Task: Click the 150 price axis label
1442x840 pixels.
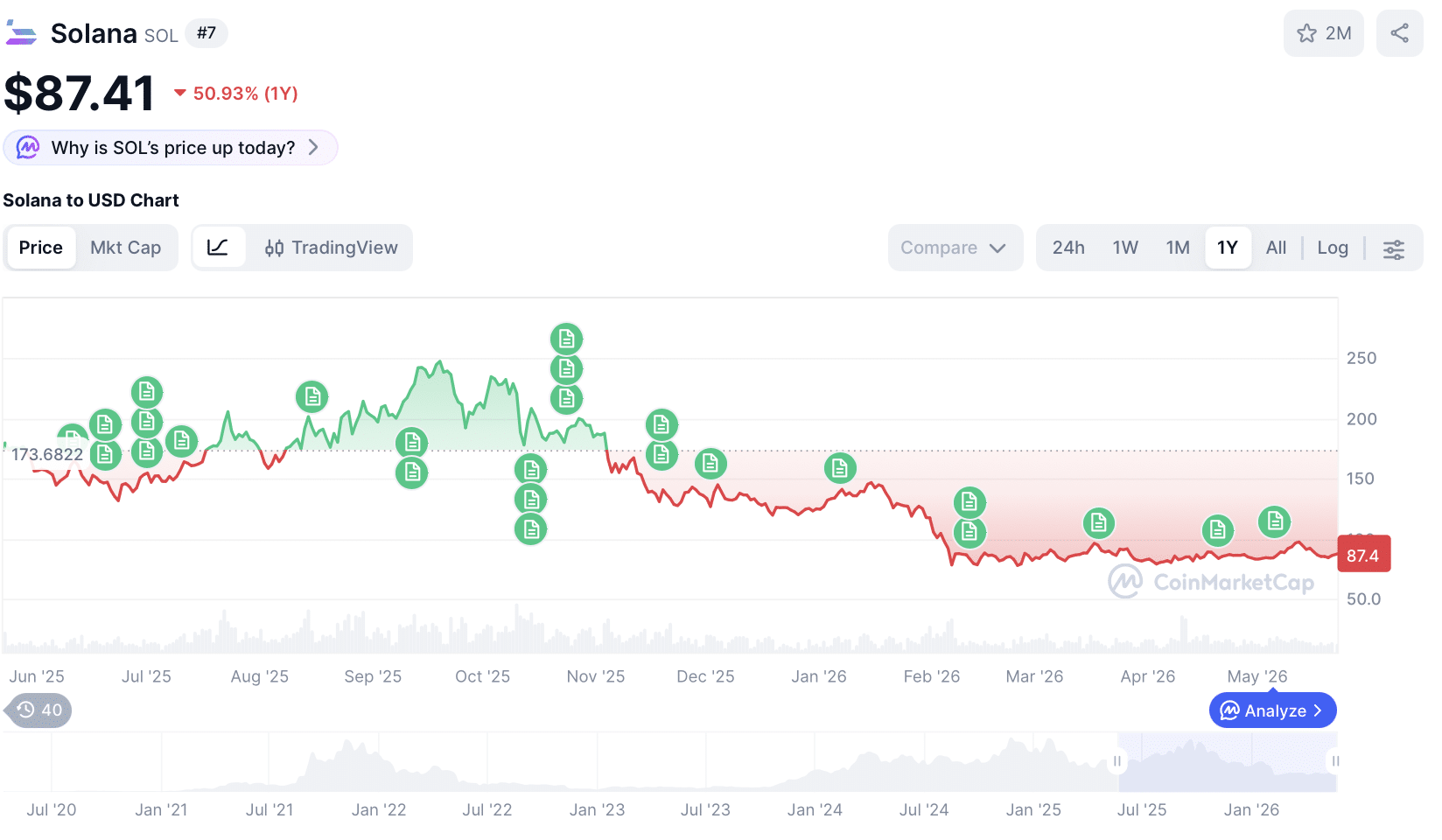Action: 1361,479
